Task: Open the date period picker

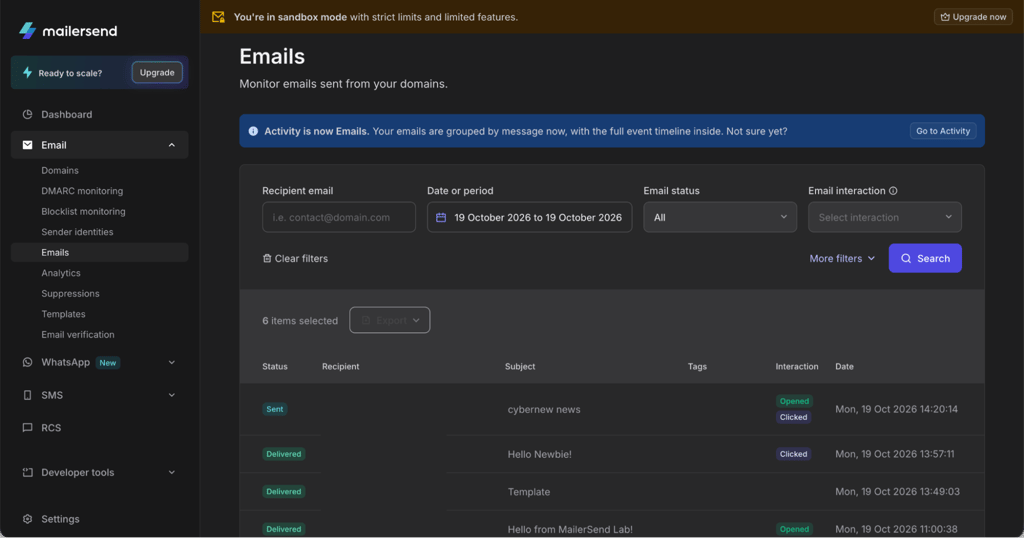Action: tap(529, 217)
